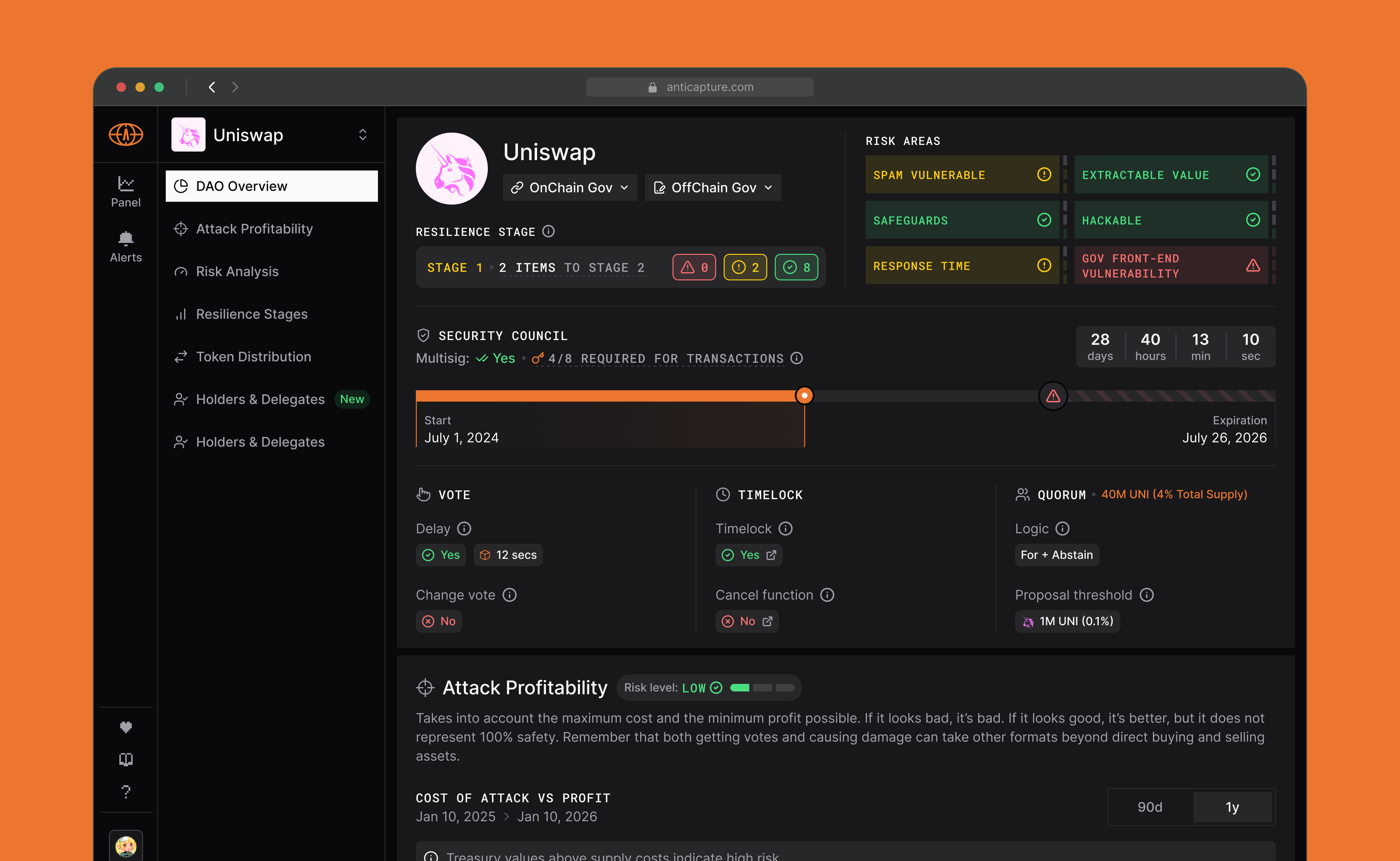Click the question mark help icon
The width and height of the screenshot is (1400, 861).
(x=126, y=792)
